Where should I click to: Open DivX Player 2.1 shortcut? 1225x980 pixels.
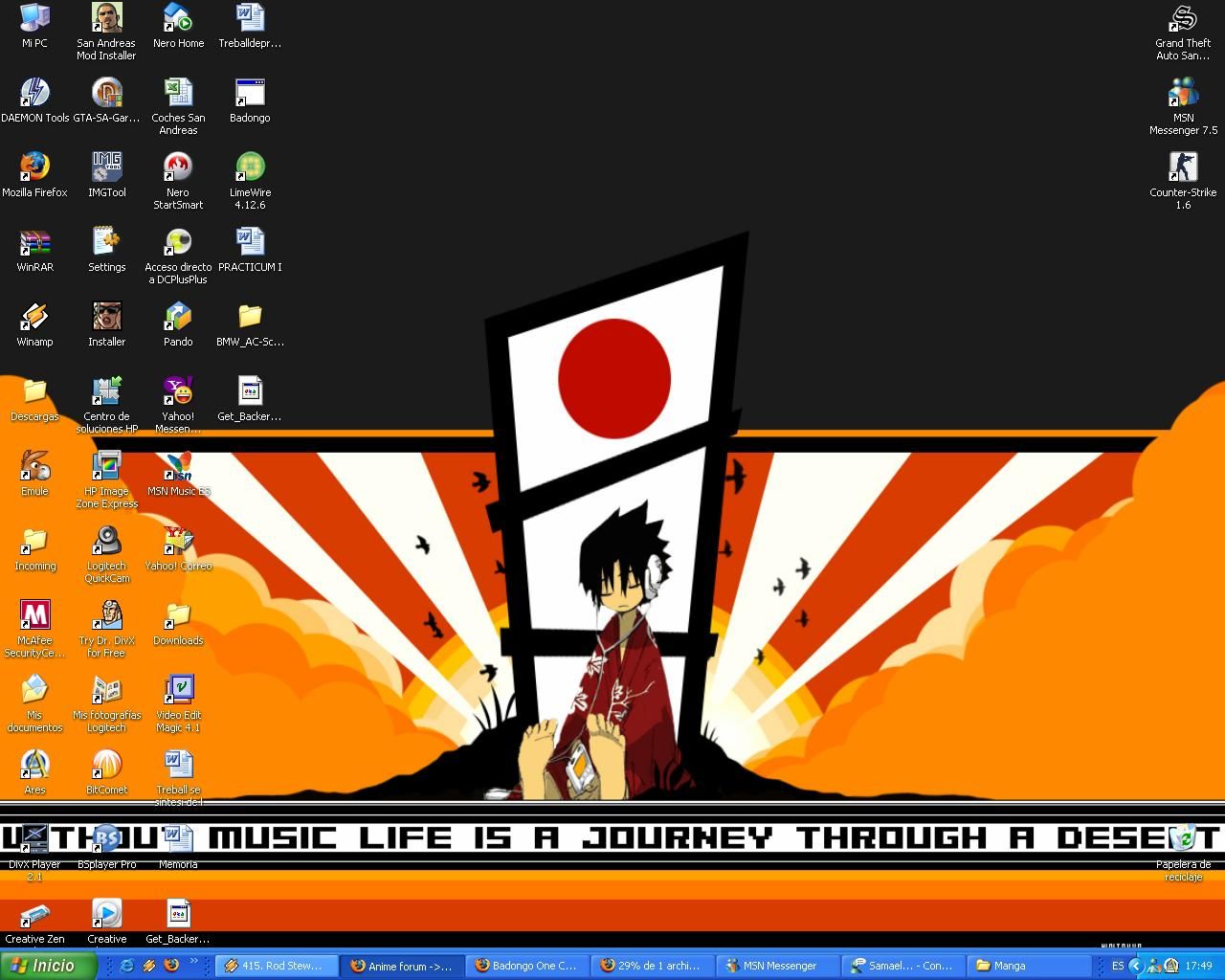(34, 853)
